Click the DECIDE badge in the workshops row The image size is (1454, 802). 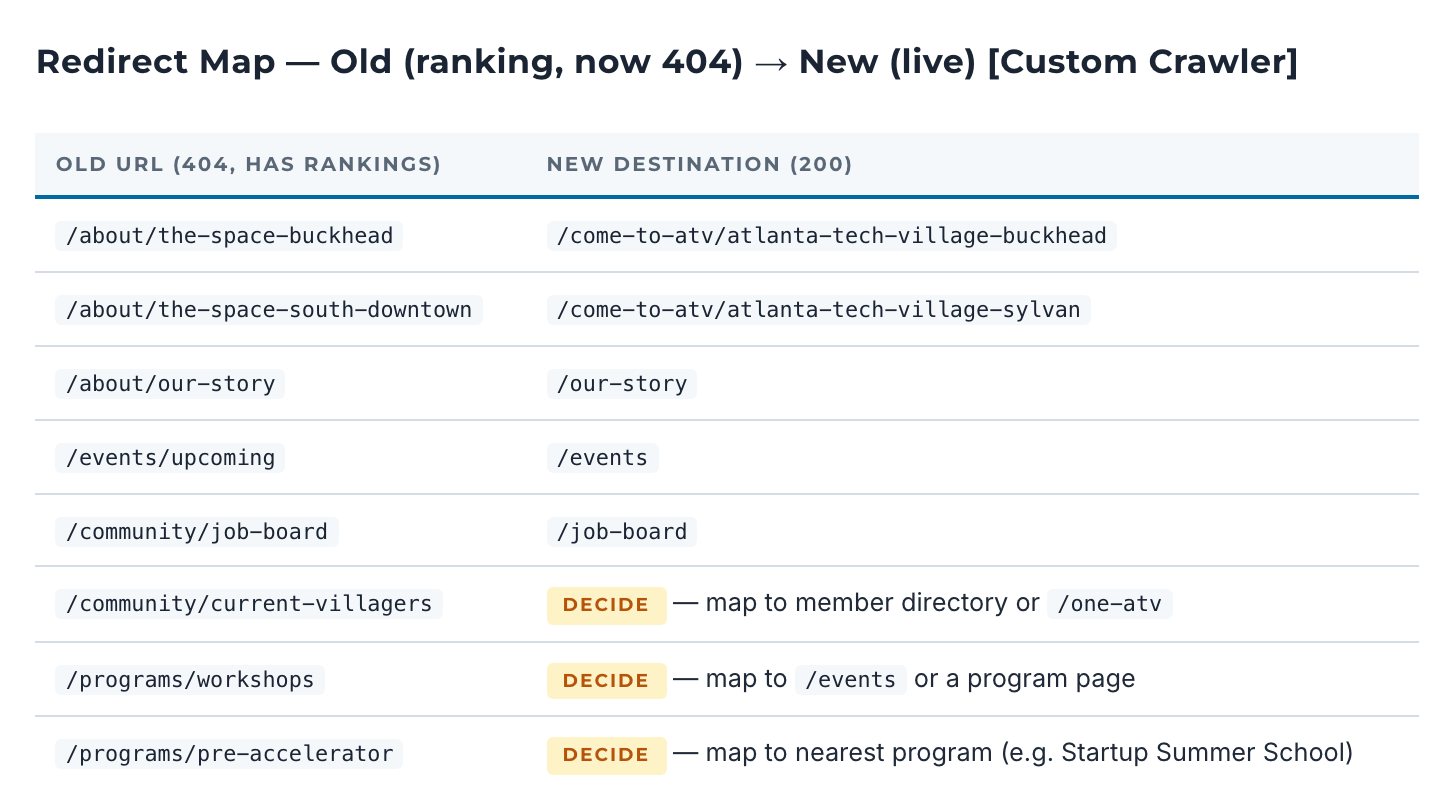click(x=606, y=681)
